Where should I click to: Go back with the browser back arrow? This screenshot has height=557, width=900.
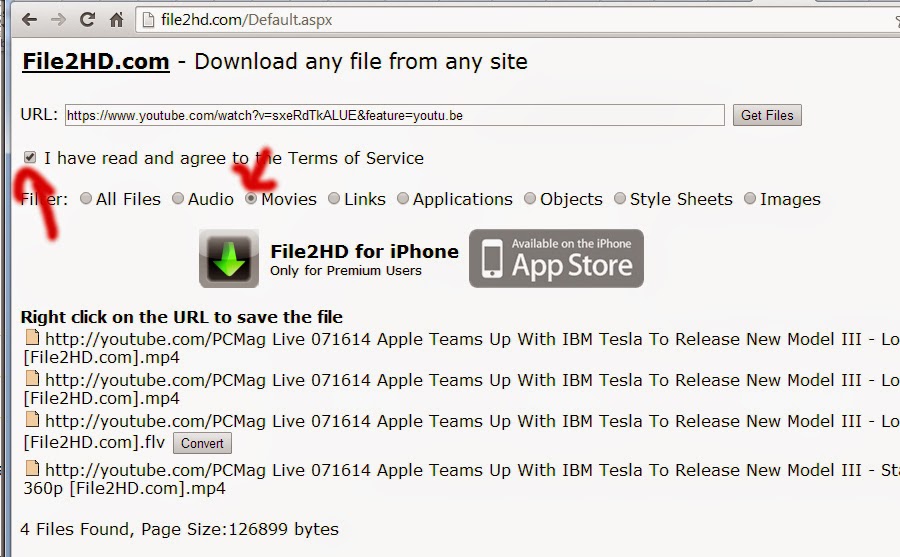click(29, 20)
